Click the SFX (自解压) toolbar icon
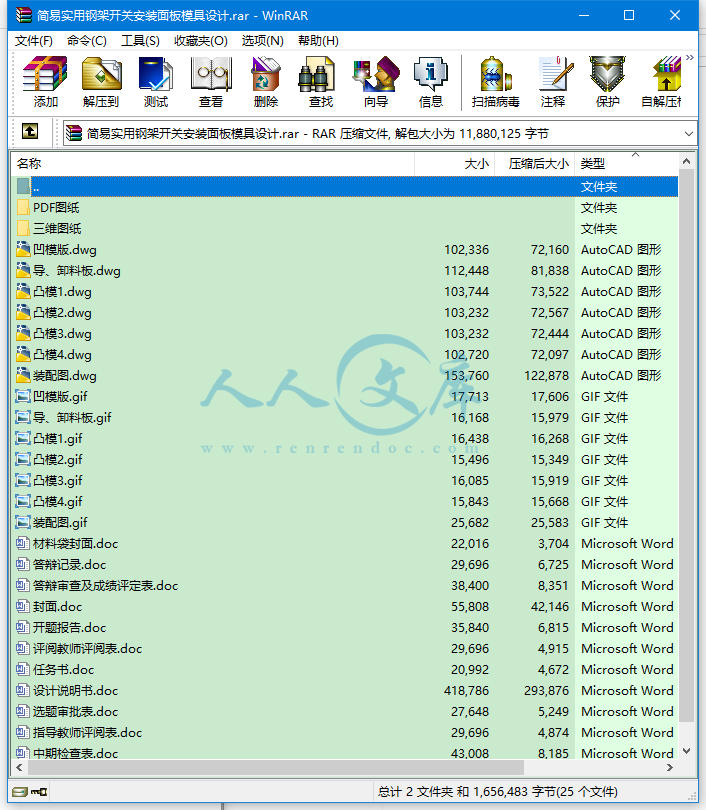Image resolution: width=706 pixels, height=810 pixels. [x=662, y=82]
